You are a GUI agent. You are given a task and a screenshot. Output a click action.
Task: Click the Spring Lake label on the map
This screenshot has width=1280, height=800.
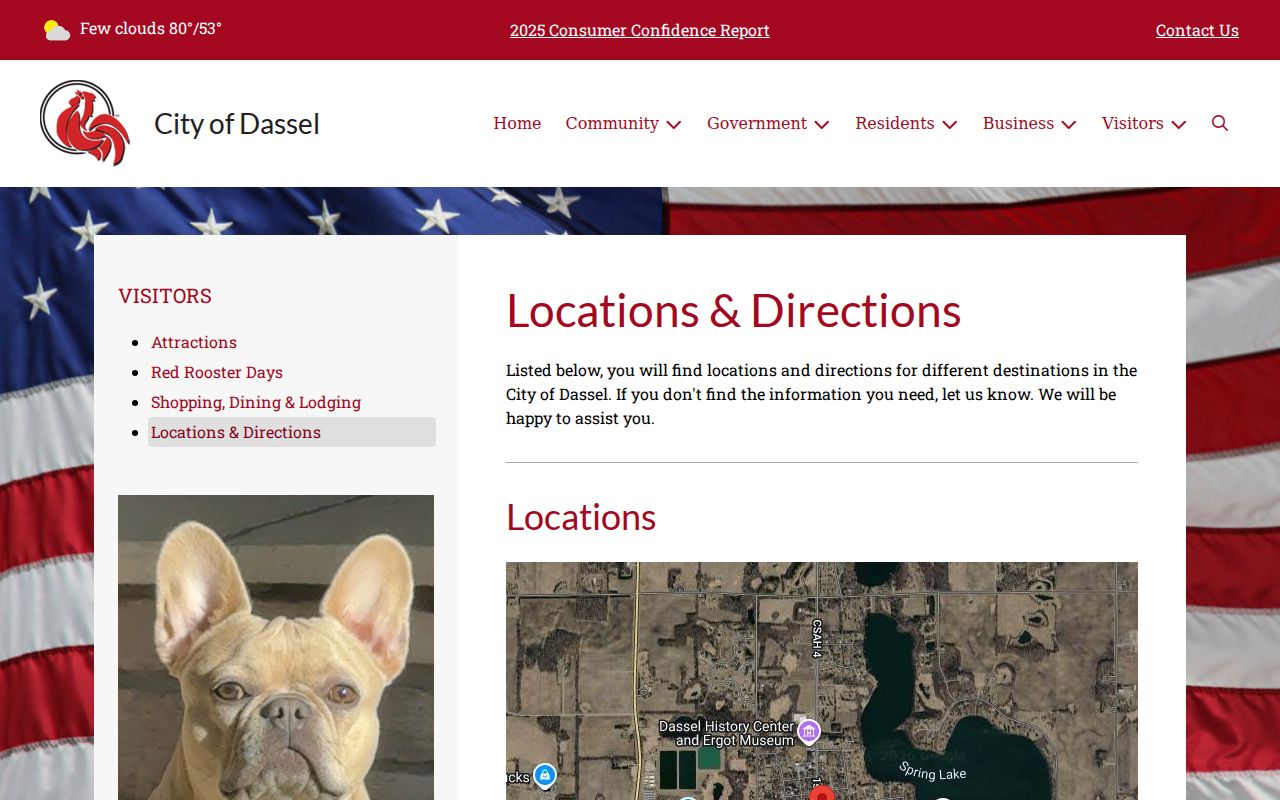(x=932, y=772)
